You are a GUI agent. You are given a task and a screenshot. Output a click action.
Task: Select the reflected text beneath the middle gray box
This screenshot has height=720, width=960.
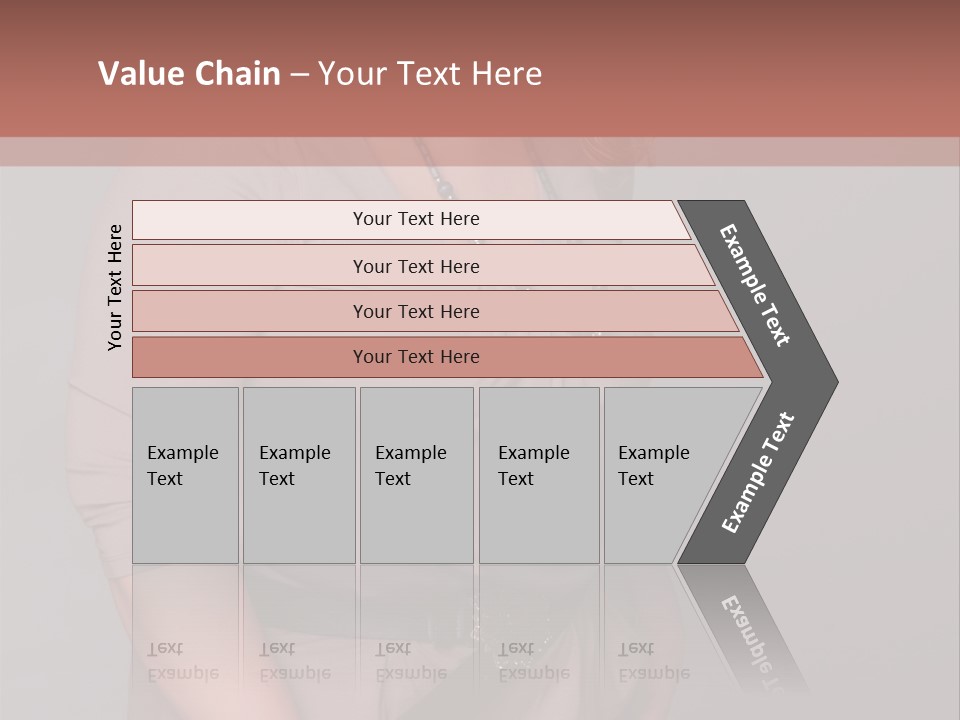411,661
